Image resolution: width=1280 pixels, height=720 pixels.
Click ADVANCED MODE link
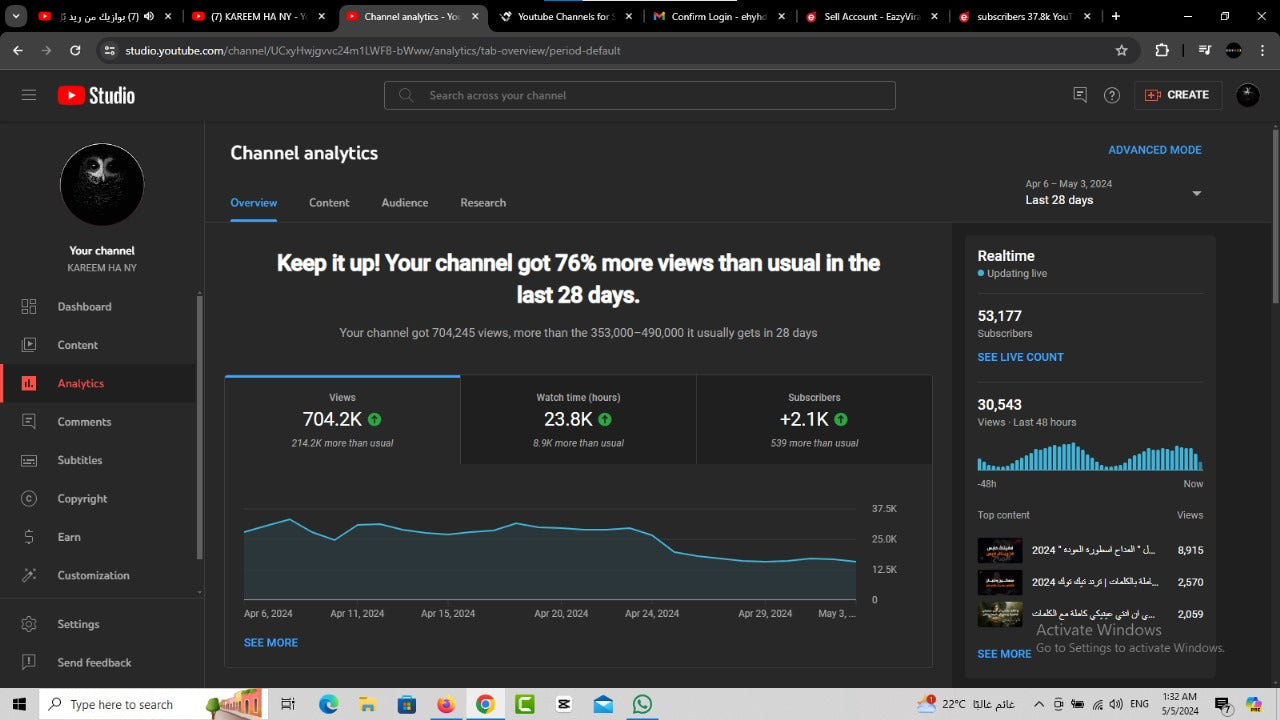pos(1154,150)
